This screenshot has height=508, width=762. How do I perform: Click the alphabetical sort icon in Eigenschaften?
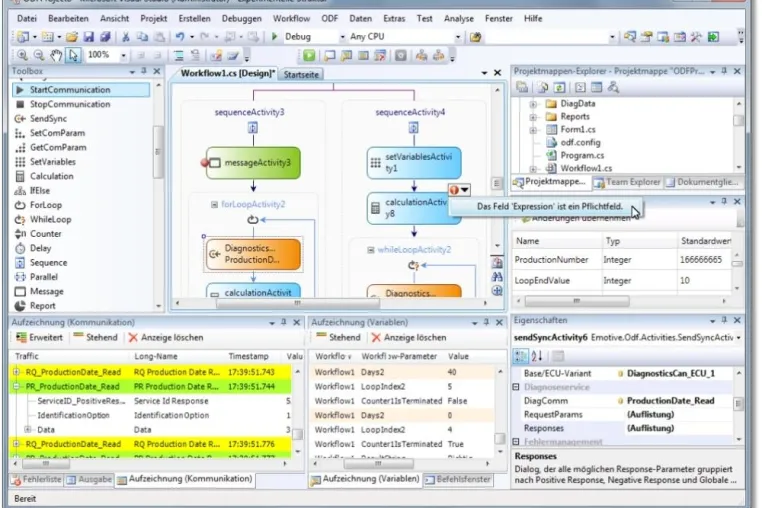point(537,356)
